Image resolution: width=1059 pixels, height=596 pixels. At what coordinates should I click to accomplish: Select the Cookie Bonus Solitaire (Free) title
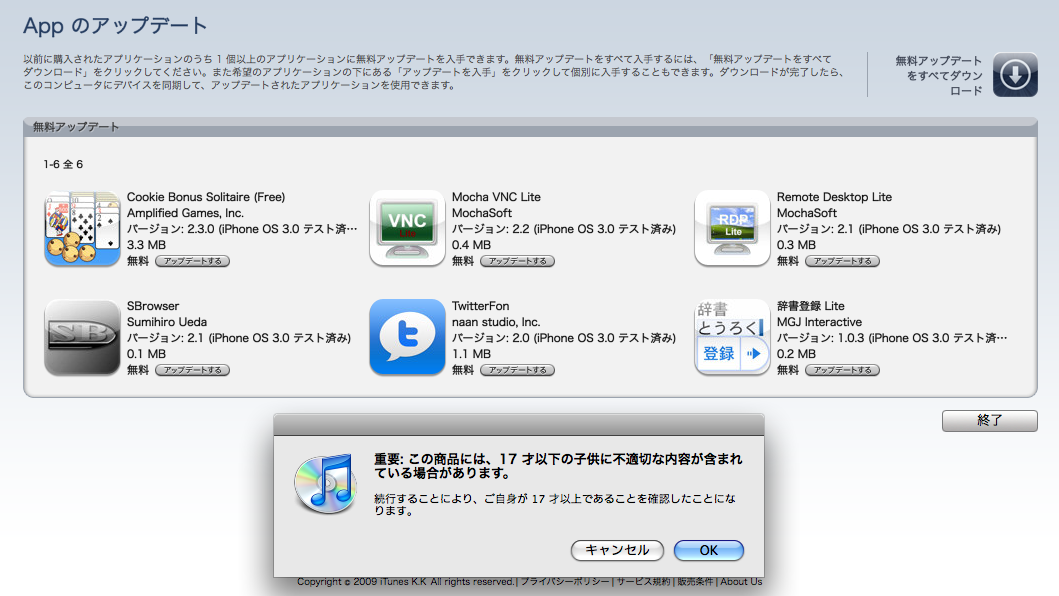(x=206, y=197)
